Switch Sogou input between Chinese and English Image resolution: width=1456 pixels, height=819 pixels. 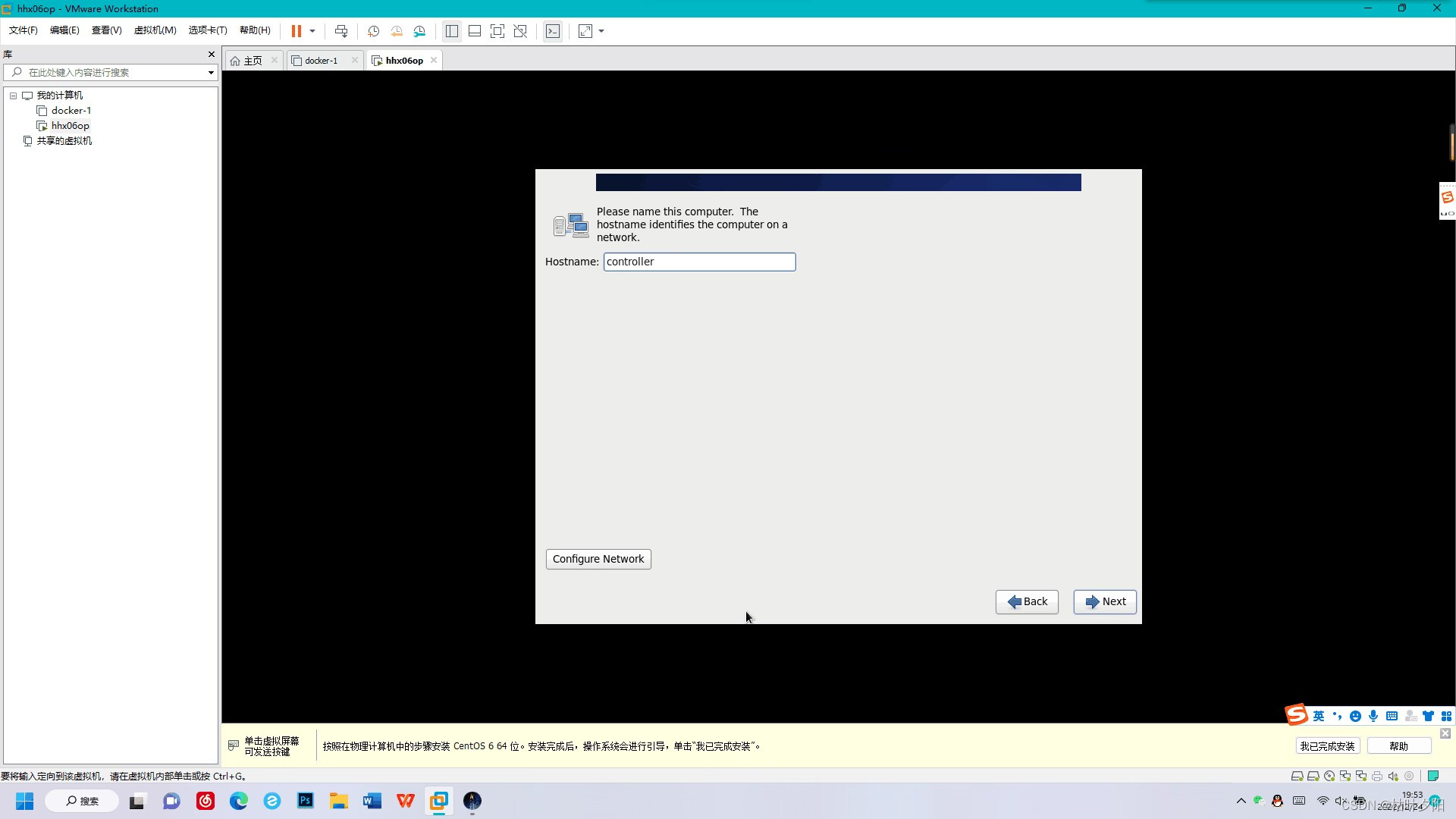(x=1319, y=716)
